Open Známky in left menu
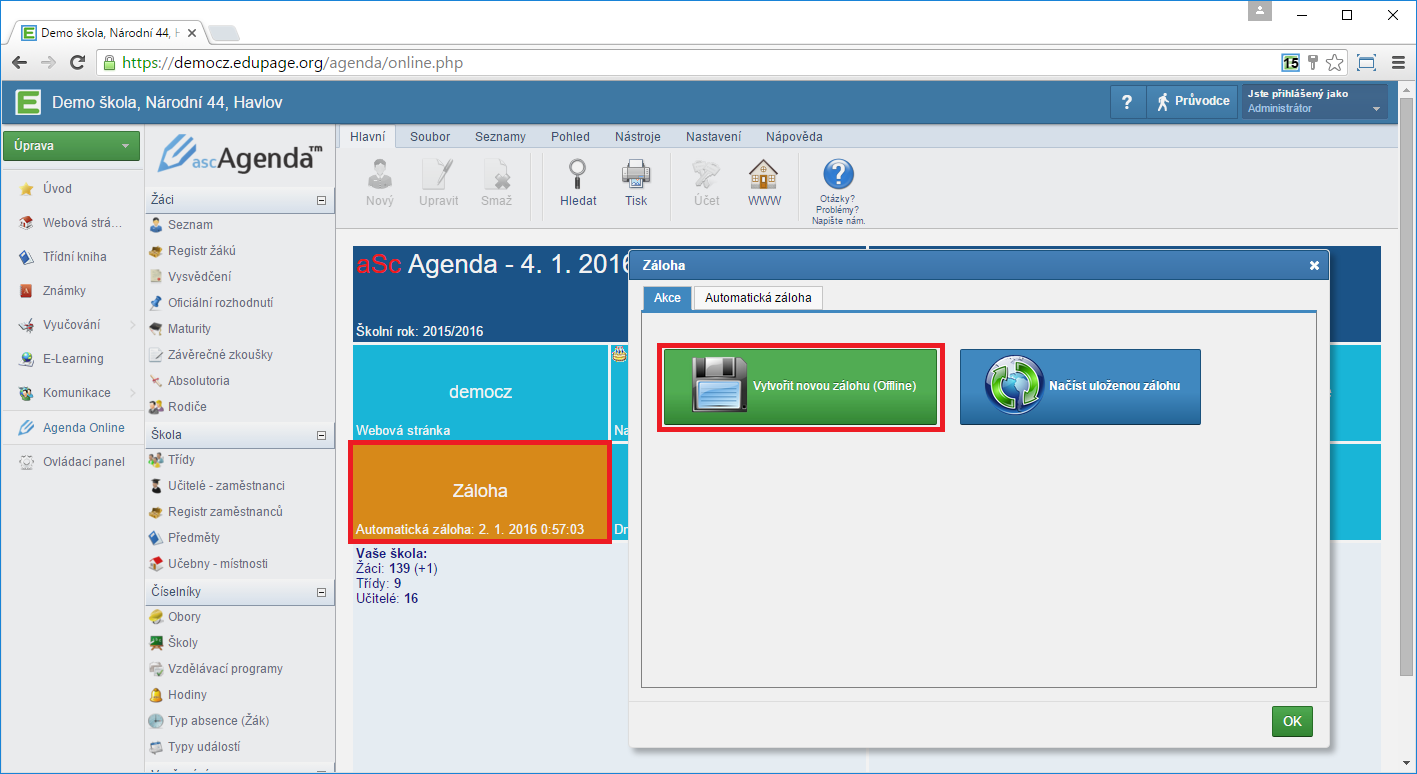 64,291
